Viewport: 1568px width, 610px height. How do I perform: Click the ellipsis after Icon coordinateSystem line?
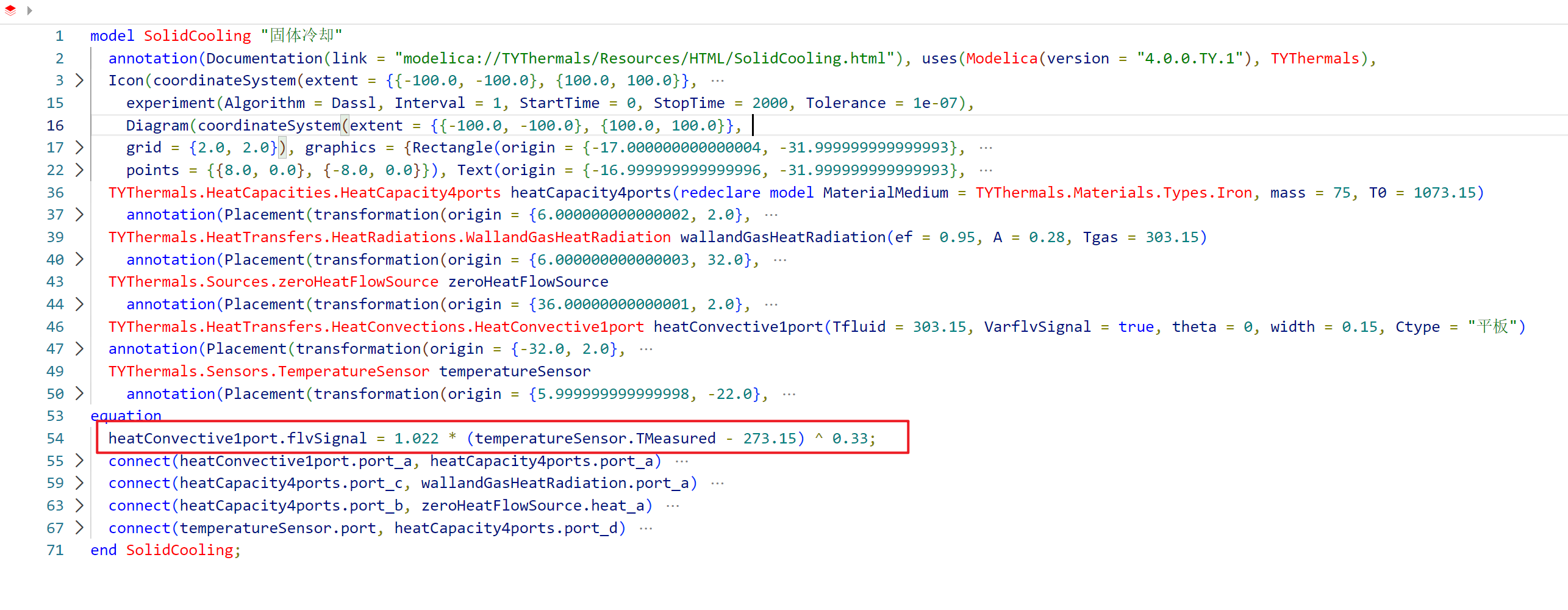718,81
